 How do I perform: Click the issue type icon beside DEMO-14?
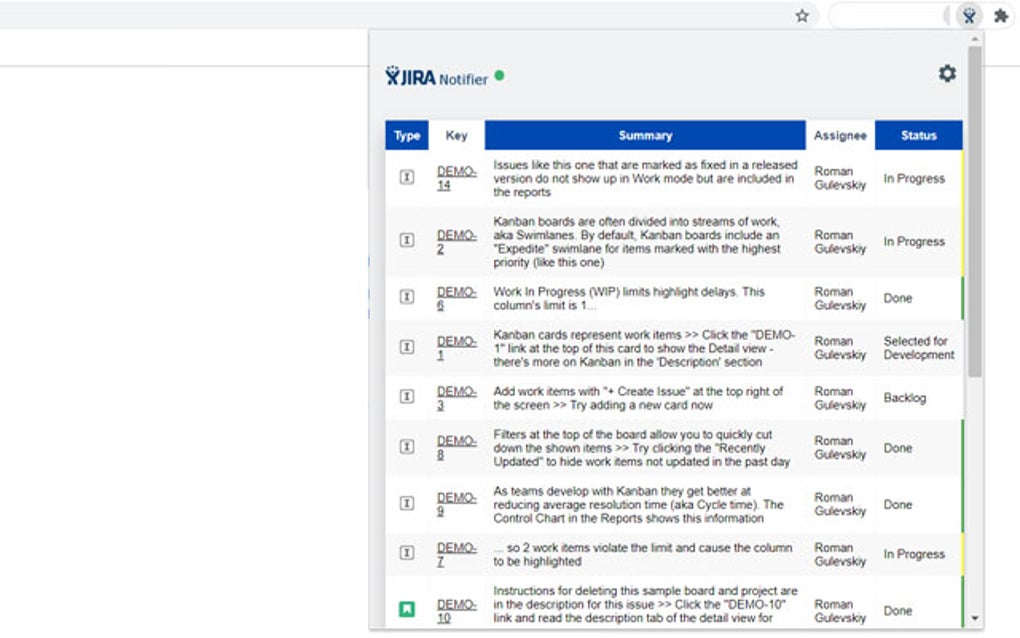pyautogui.click(x=406, y=178)
